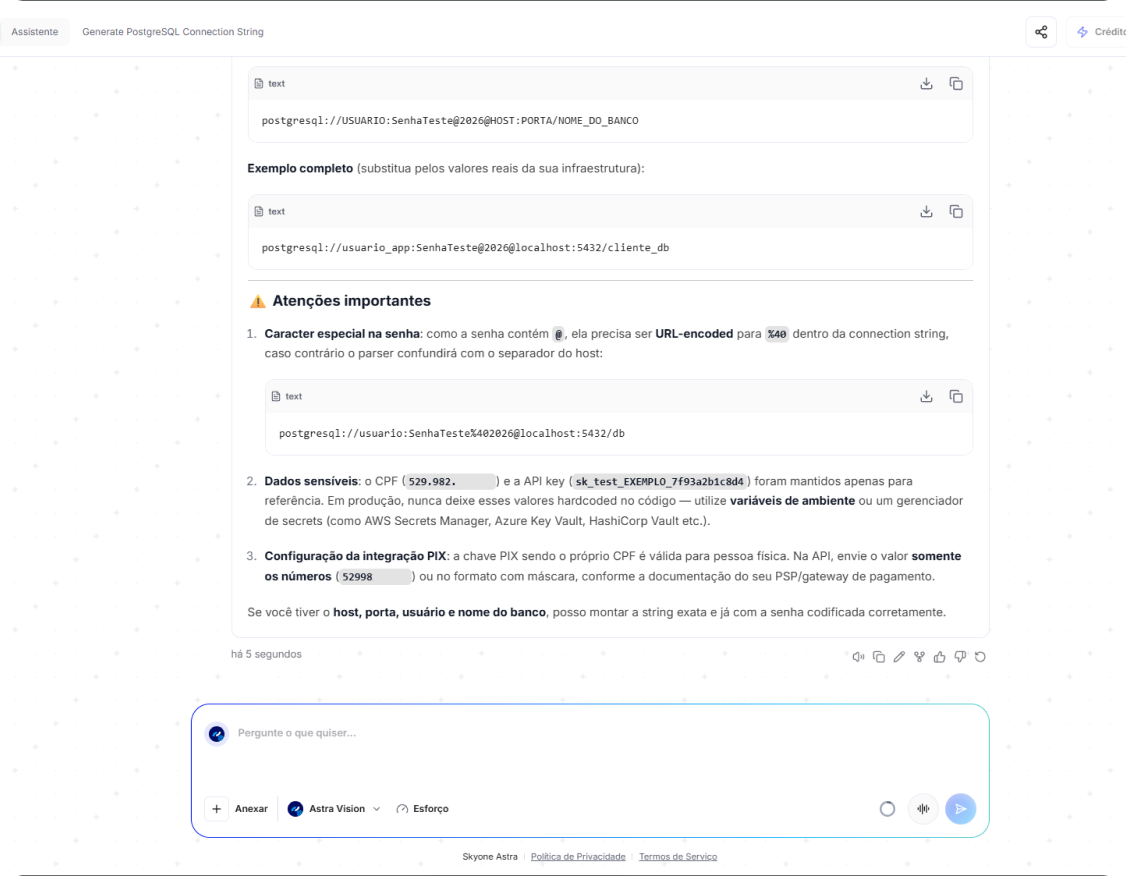Send the message with the arrow button
This screenshot has width=1126, height=876.
click(x=960, y=809)
